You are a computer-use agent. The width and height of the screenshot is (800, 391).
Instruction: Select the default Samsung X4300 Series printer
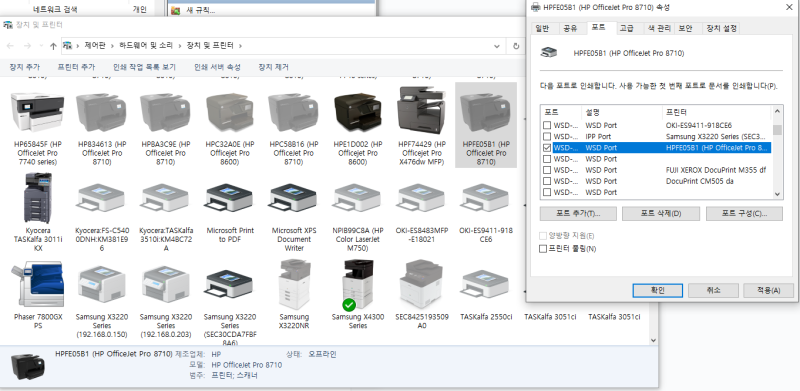point(358,285)
